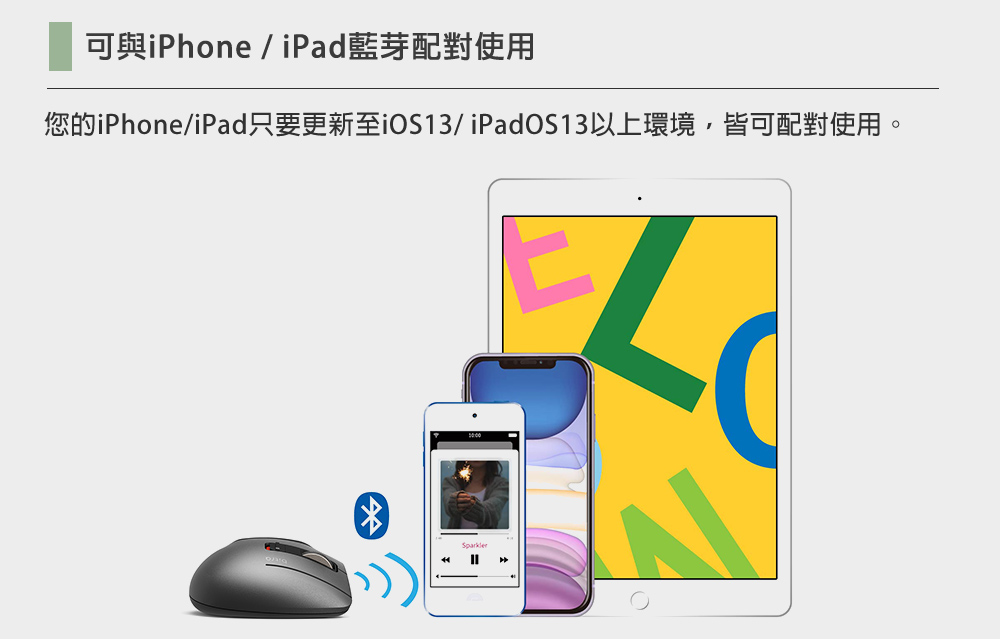
Task: Click the fast-forward button on iPod player
Action: tap(504, 560)
